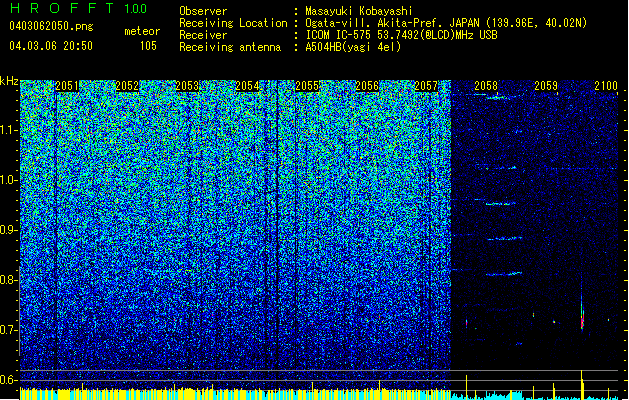This screenshot has width=629, height=400.
Task: Click the 0.6 frequency axis label
Action: click(8, 380)
